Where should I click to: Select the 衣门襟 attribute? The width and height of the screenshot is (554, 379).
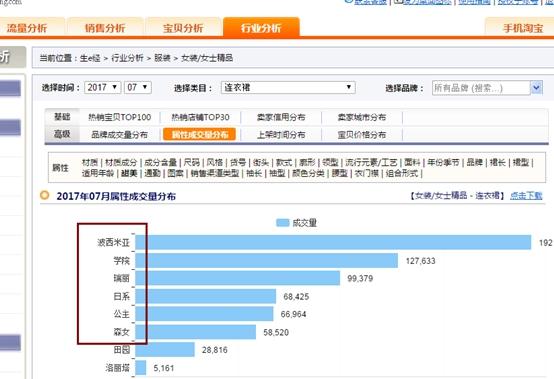coord(367,173)
